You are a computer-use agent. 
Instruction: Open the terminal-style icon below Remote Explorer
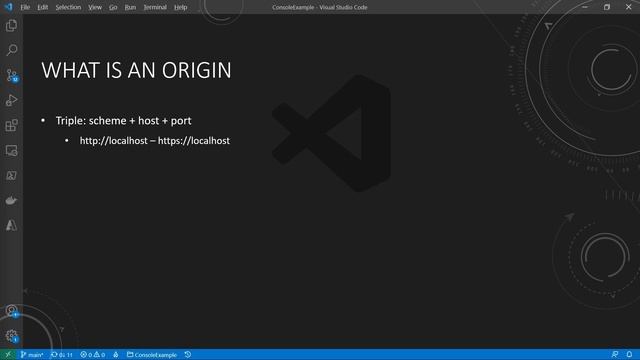point(11,176)
